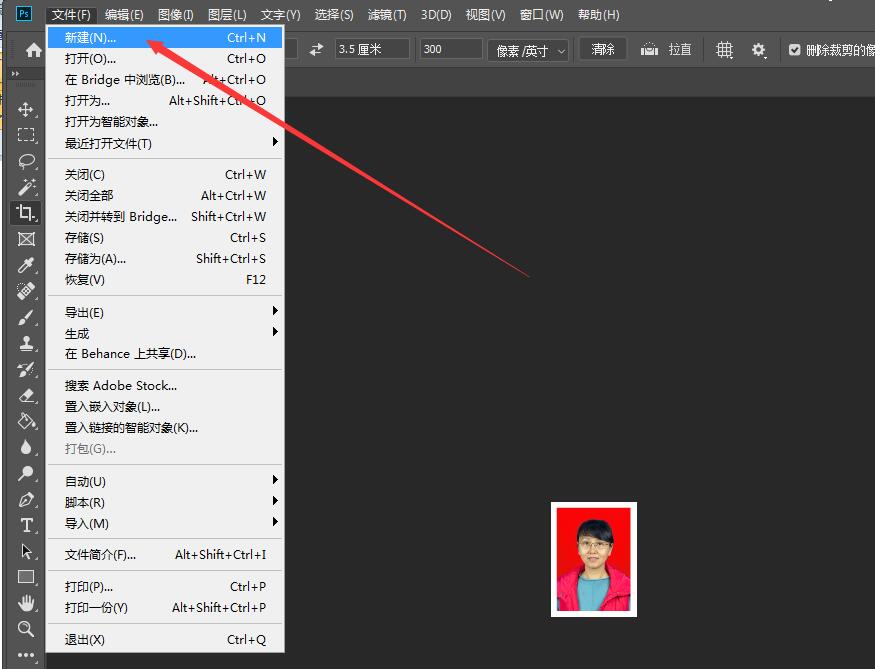Select the Hand tool
The height and width of the screenshot is (669, 875).
pyautogui.click(x=26, y=603)
